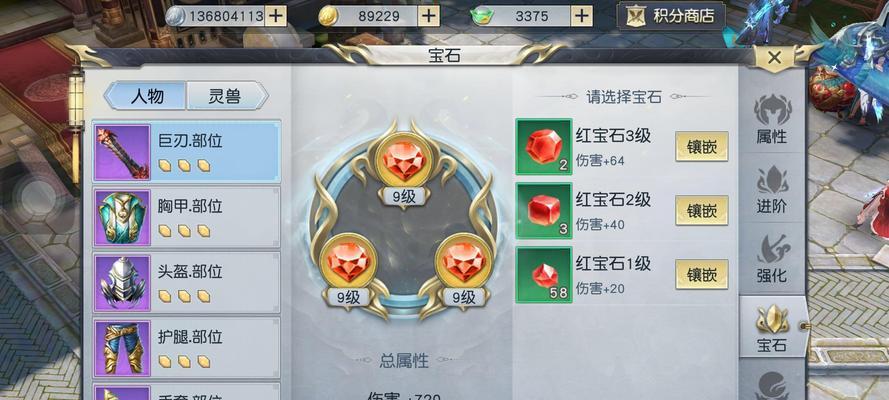Open the 宝石 side tab

pos(772,327)
